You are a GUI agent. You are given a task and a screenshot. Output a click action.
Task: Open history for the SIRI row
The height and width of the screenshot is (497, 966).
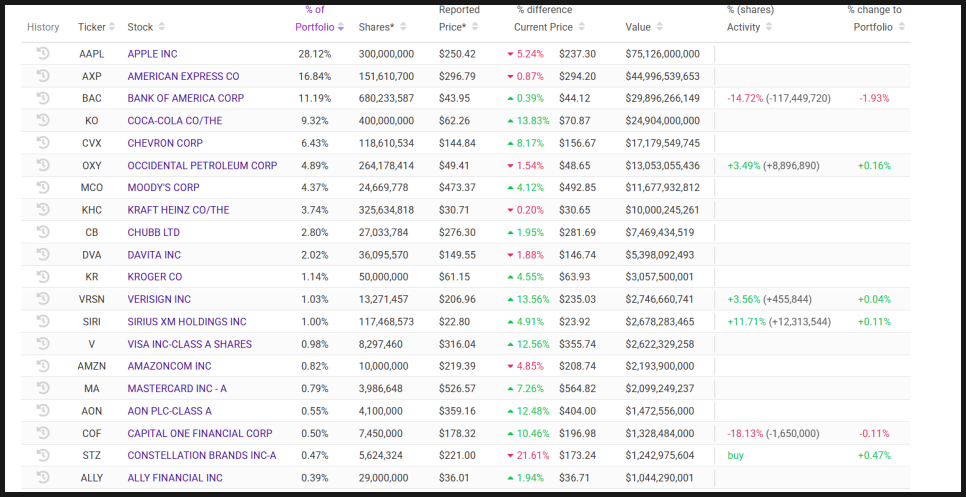[43, 321]
